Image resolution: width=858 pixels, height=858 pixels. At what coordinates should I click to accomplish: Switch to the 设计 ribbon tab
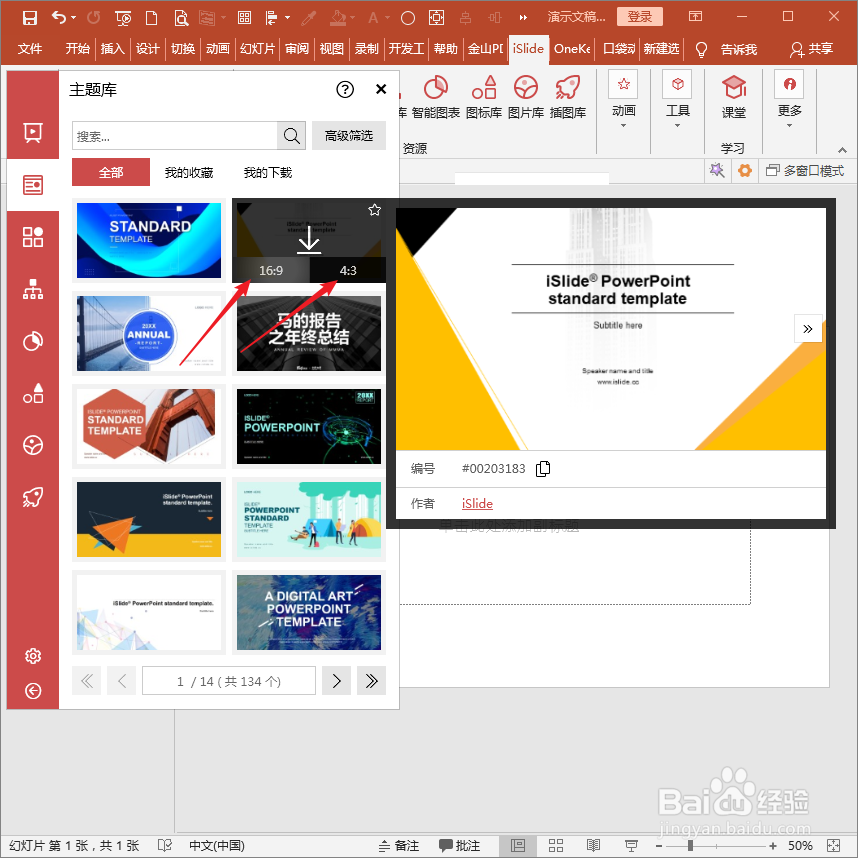tap(148, 49)
